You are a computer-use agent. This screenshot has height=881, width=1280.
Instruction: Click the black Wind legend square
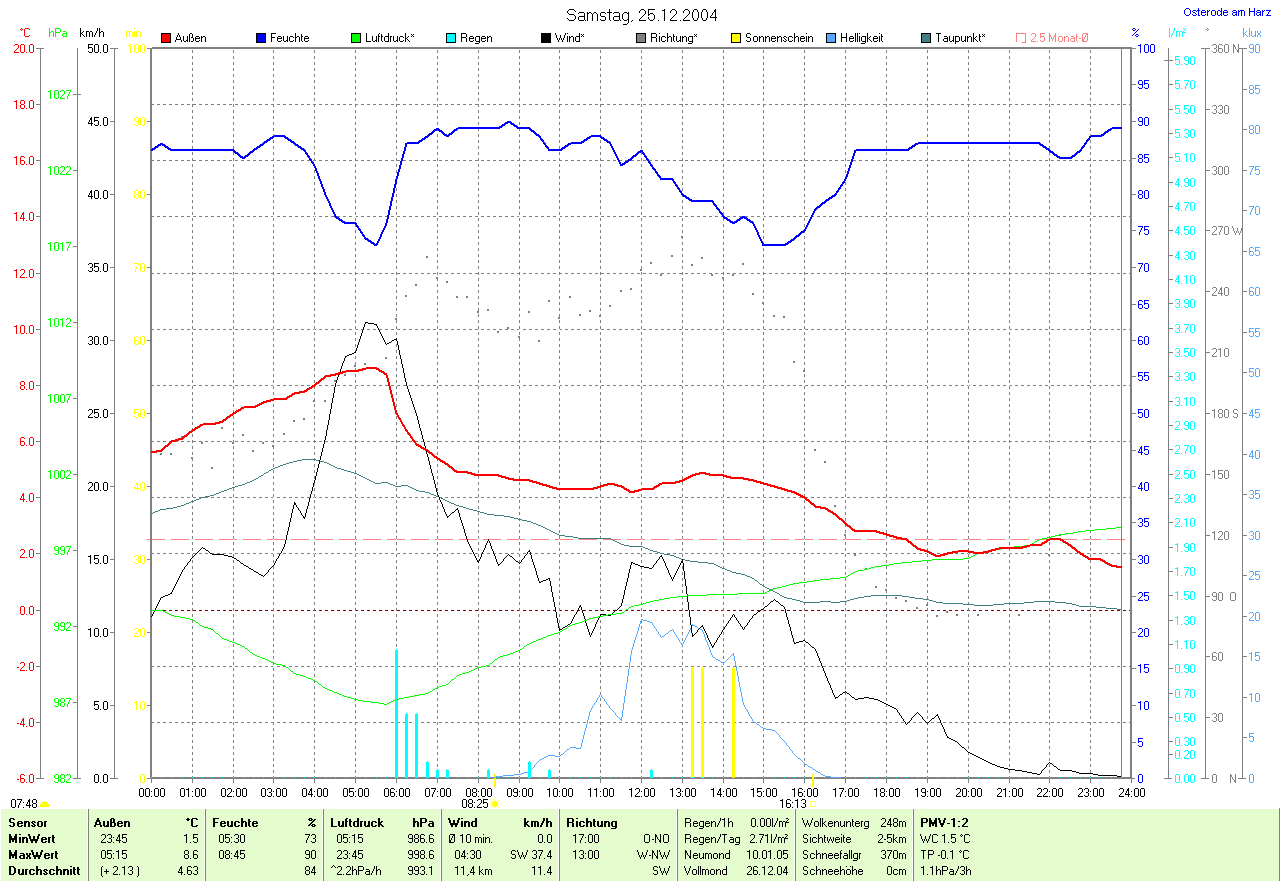[546, 38]
